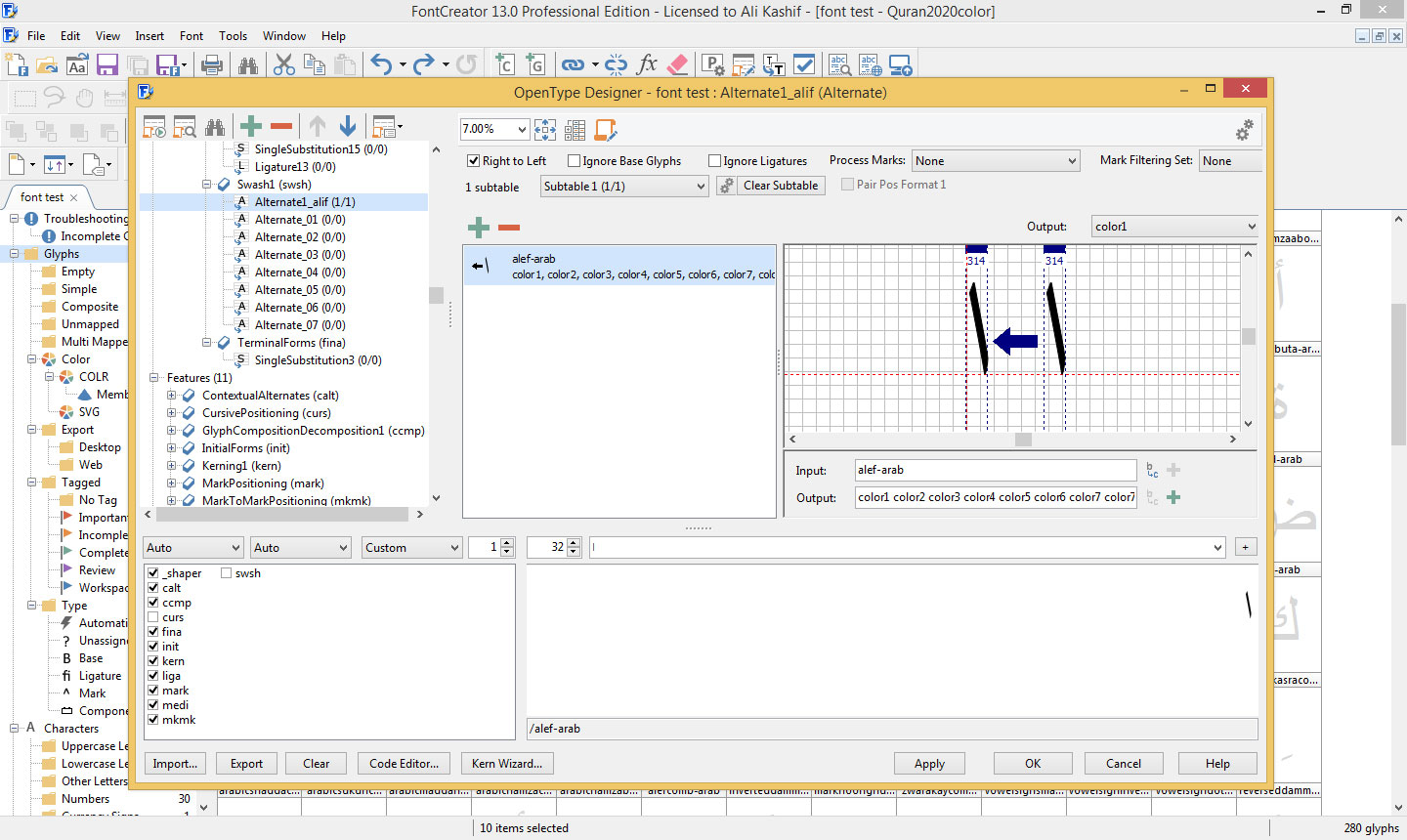Toggle the liga feature checkbox
This screenshot has height=840, width=1407.
153,676
